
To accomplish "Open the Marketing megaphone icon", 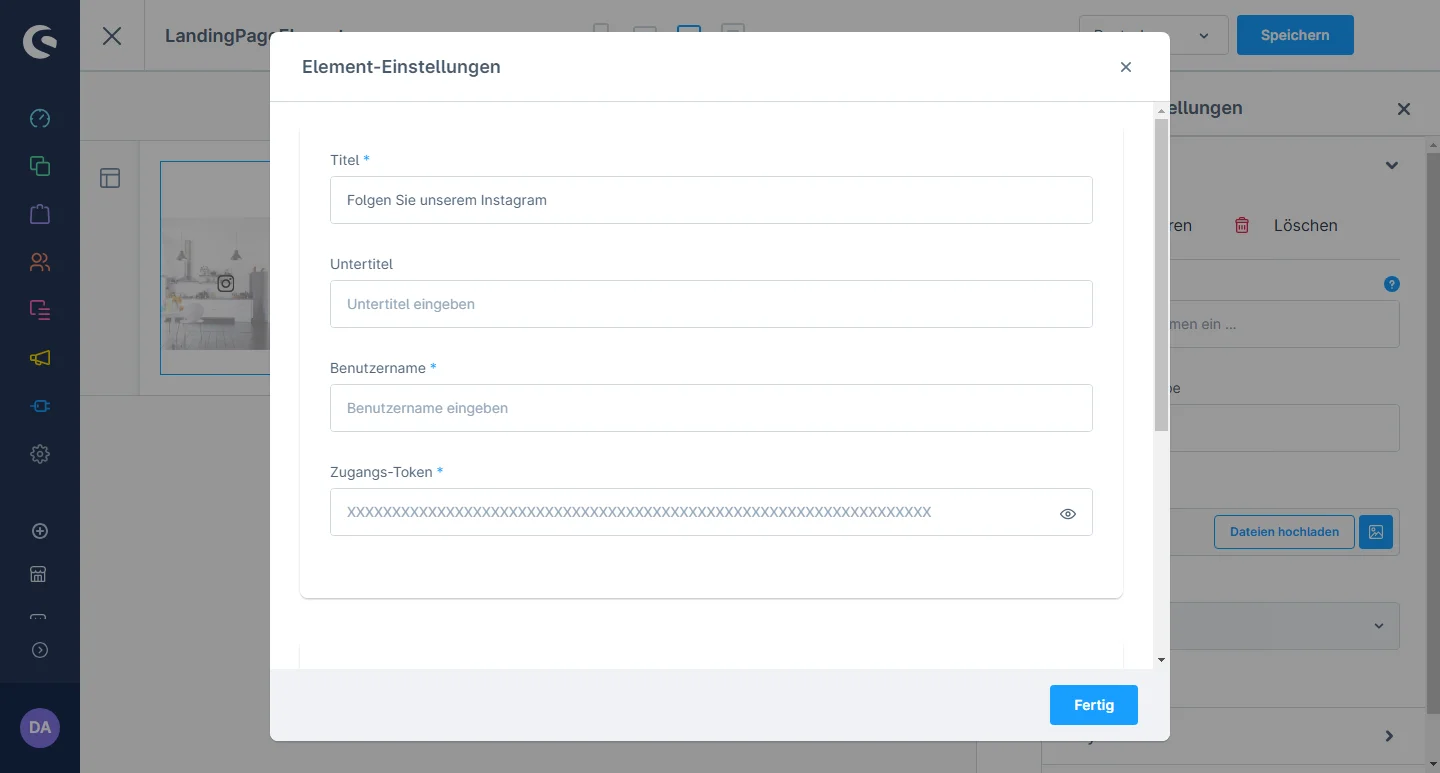I will coord(40,358).
